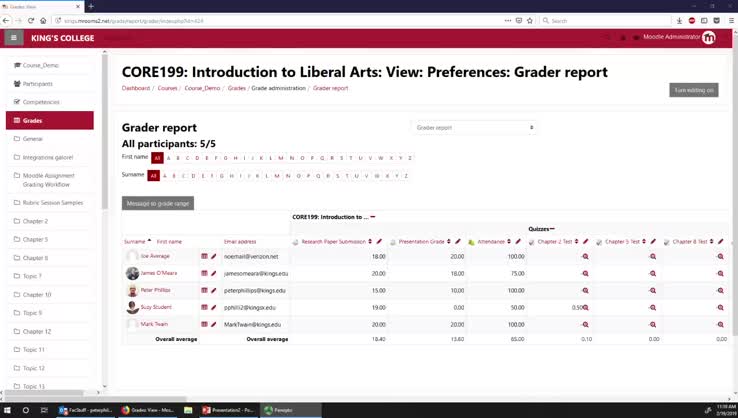Edit Chapter 8 Test column via pencil
The width and height of the screenshot is (738, 418).
[x=721, y=241]
